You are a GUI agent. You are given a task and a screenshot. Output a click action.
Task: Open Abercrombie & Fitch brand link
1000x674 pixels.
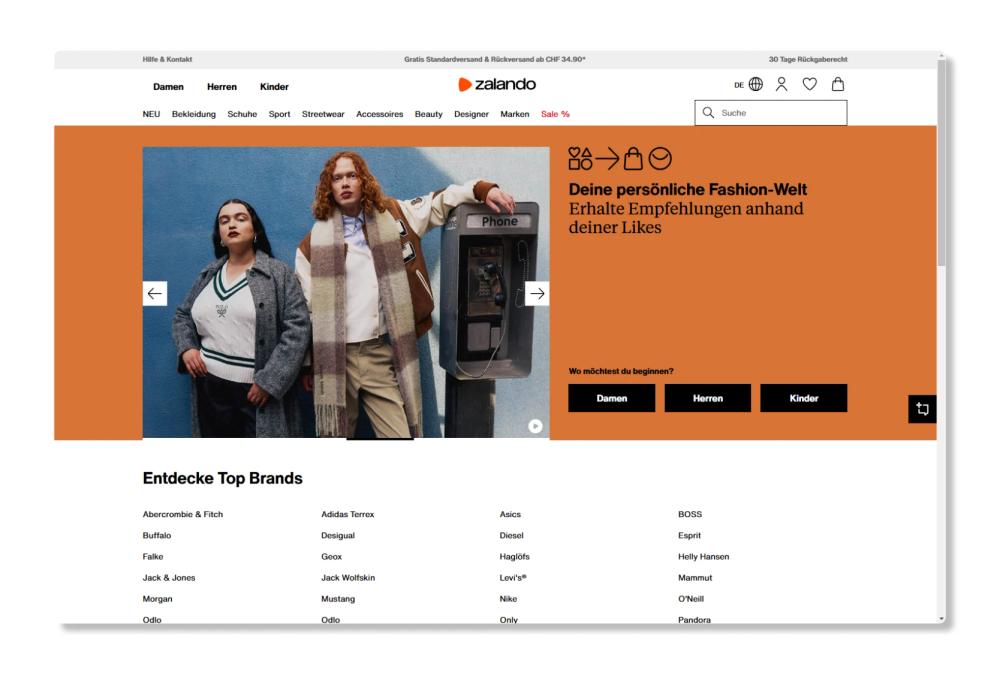pyautogui.click(x=183, y=514)
